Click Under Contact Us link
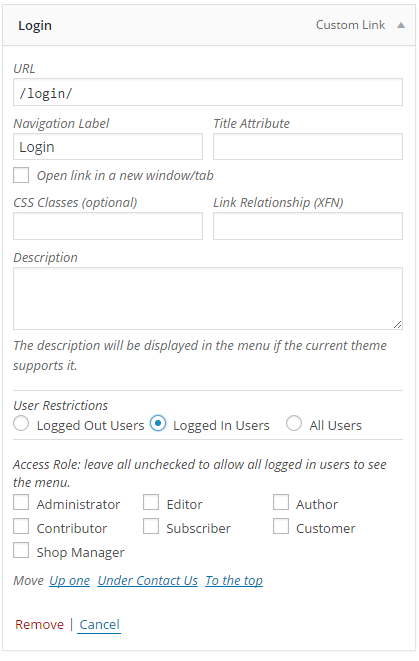Screen dimensions: 419x661 coord(148,580)
